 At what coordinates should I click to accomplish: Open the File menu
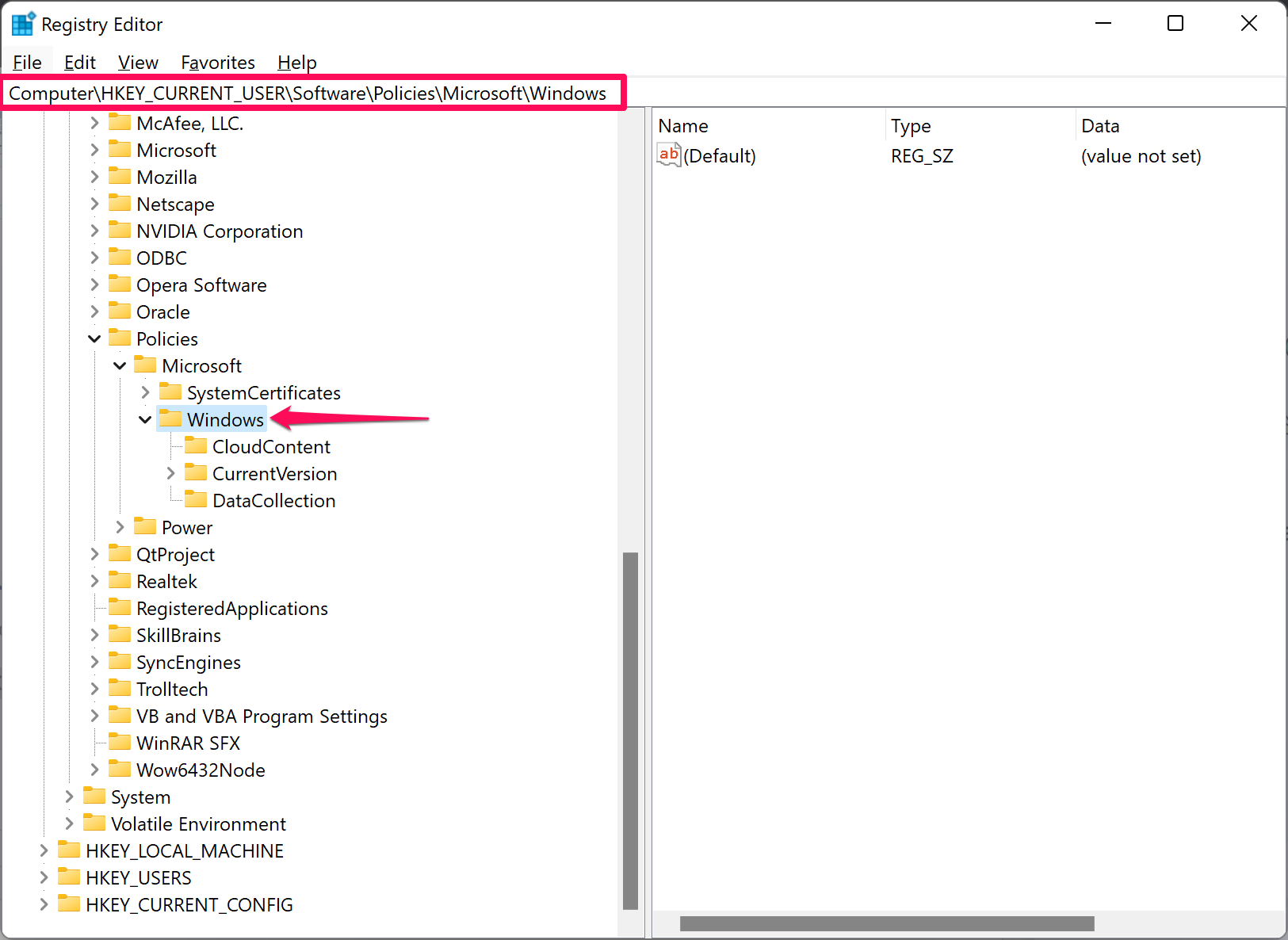[27, 62]
